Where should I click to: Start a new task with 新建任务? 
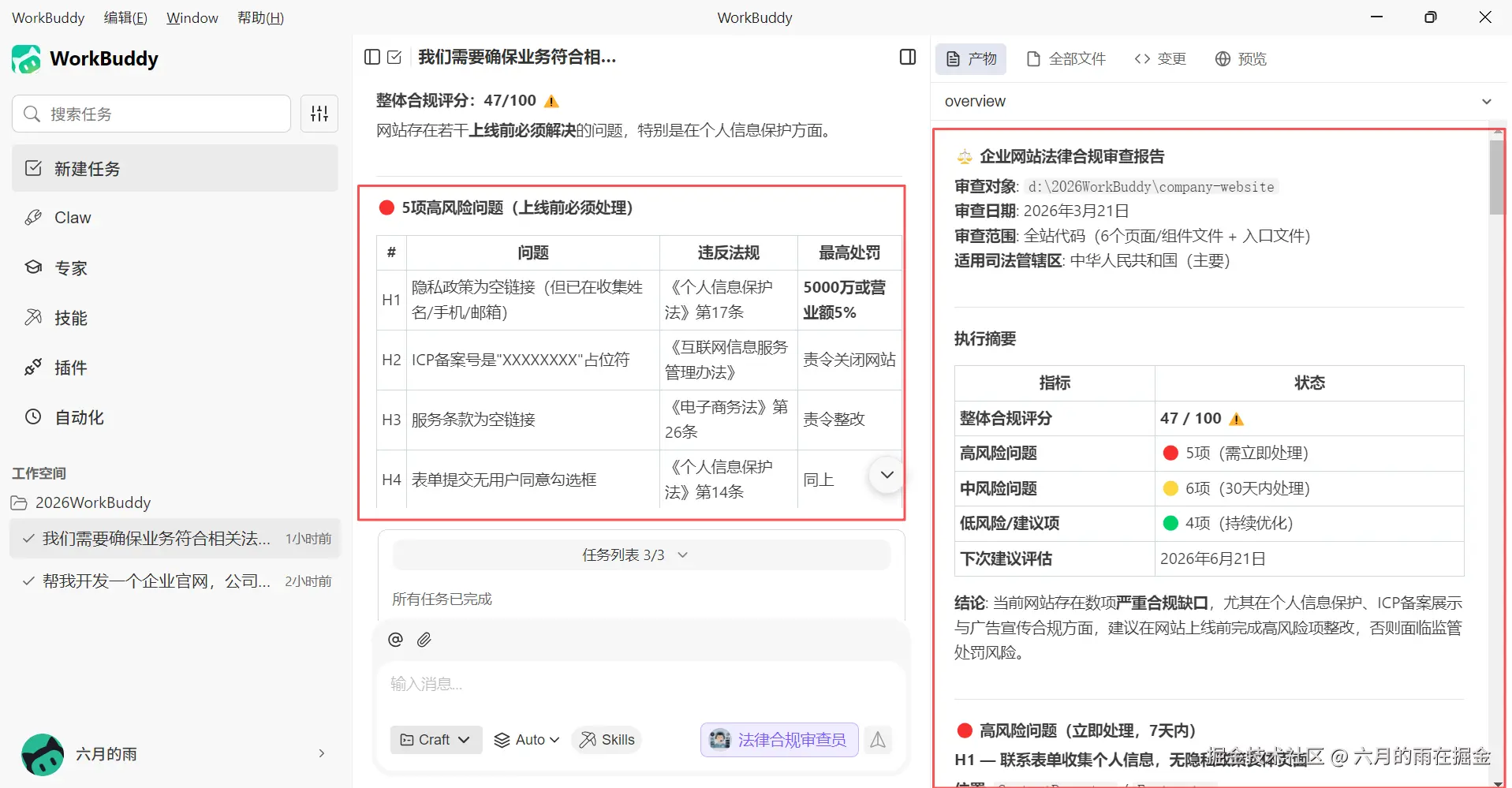click(175, 169)
